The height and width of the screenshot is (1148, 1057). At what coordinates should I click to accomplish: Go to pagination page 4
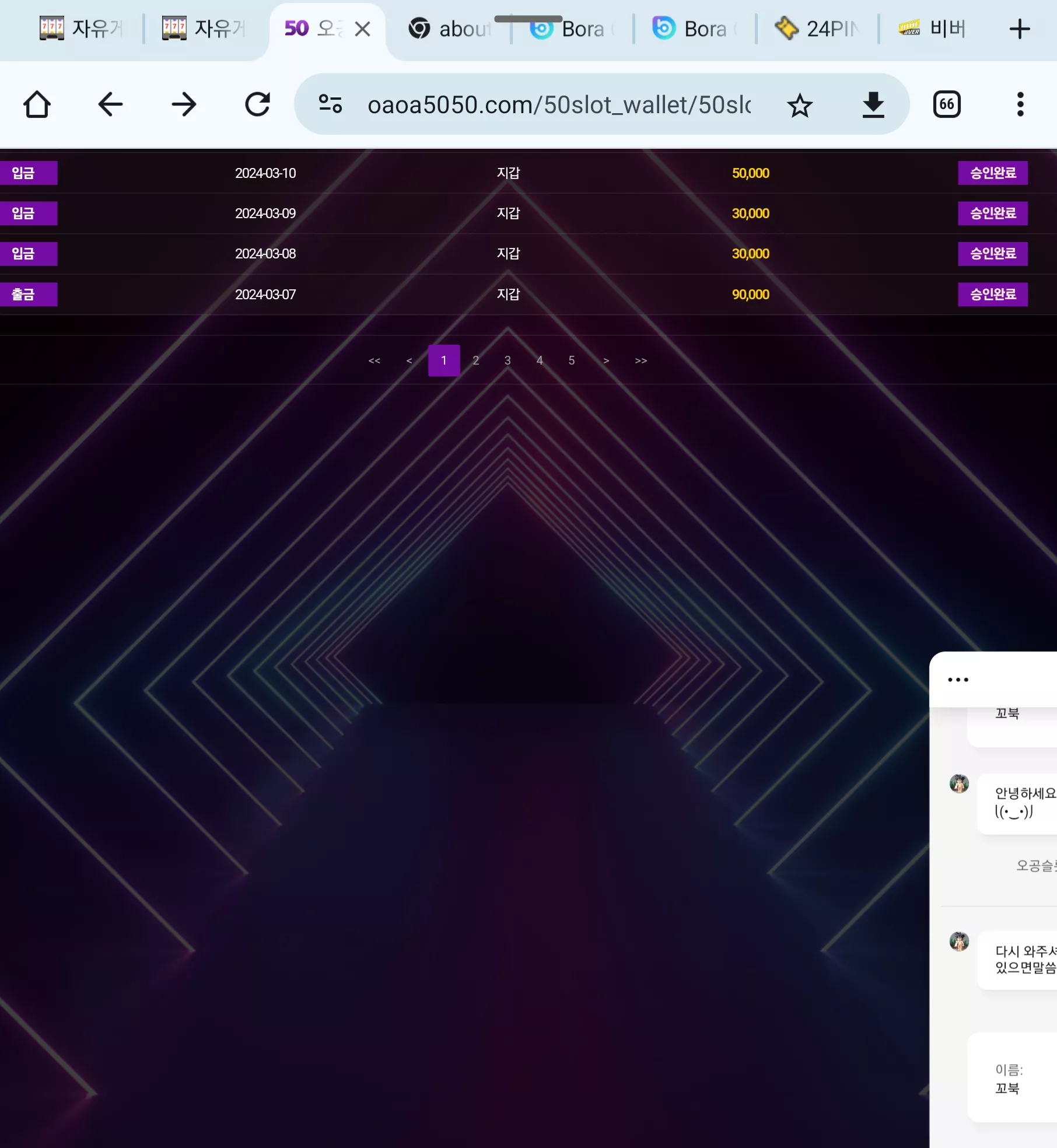(x=540, y=360)
